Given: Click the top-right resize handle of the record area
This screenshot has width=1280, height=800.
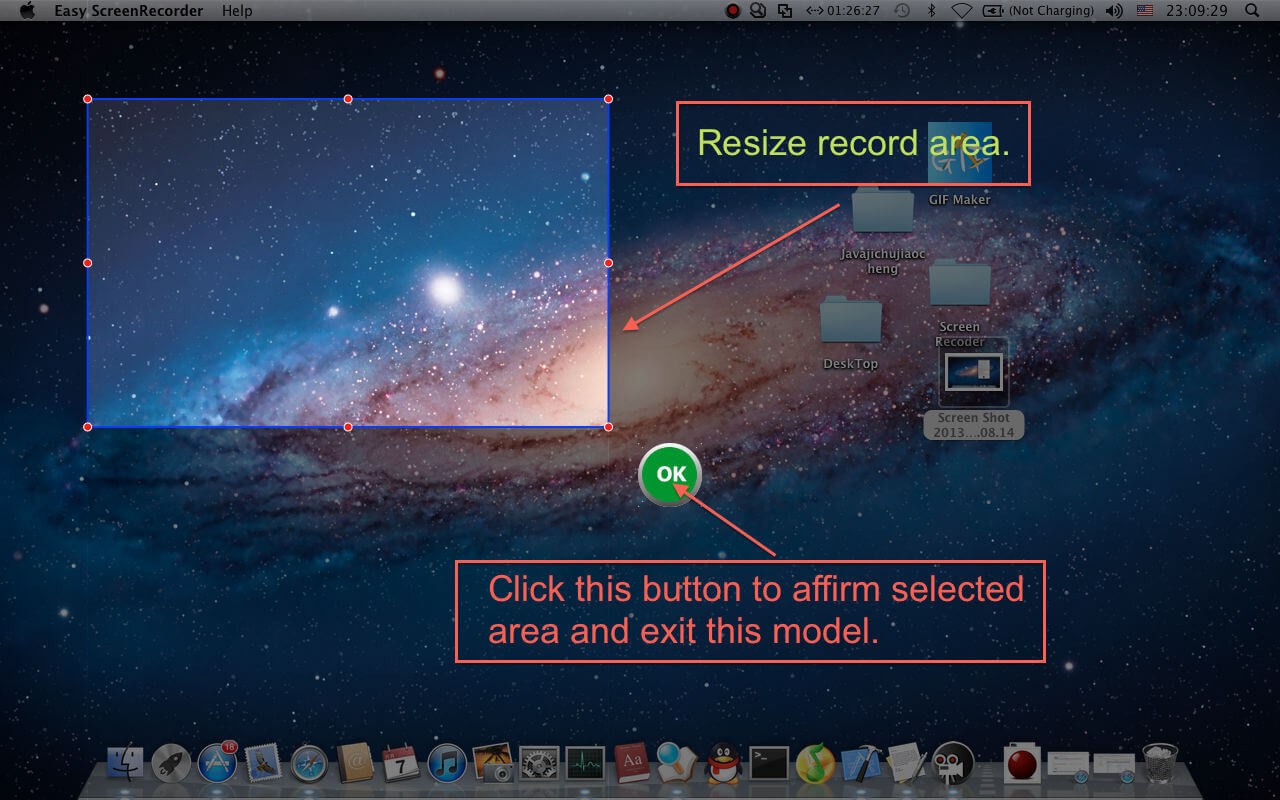Looking at the screenshot, I should (x=607, y=99).
